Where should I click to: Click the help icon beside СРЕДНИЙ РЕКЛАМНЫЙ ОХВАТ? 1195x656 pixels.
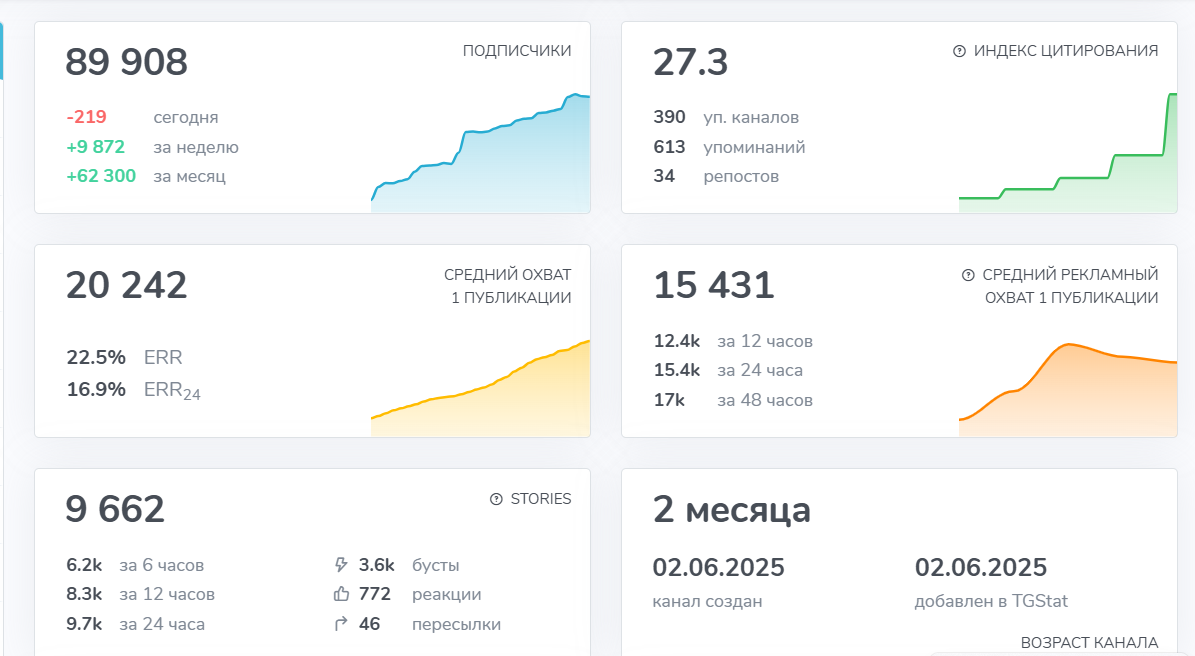point(968,275)
